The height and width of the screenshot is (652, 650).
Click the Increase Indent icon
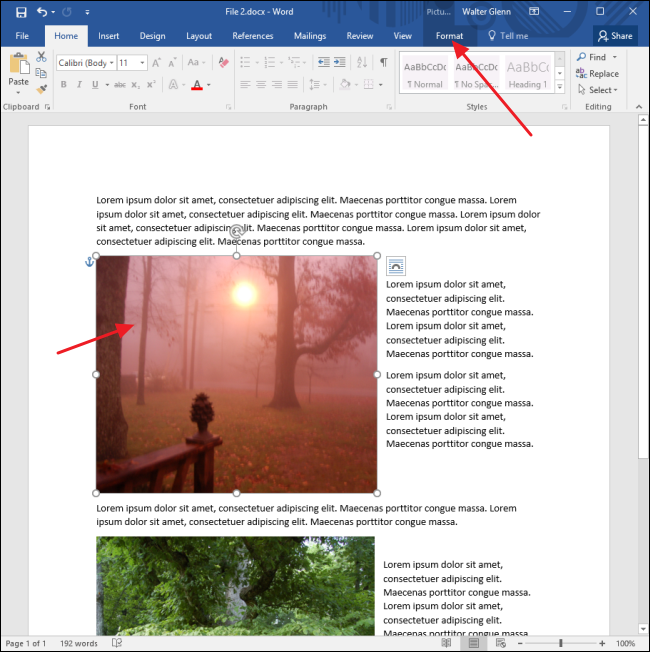point(339,63)
